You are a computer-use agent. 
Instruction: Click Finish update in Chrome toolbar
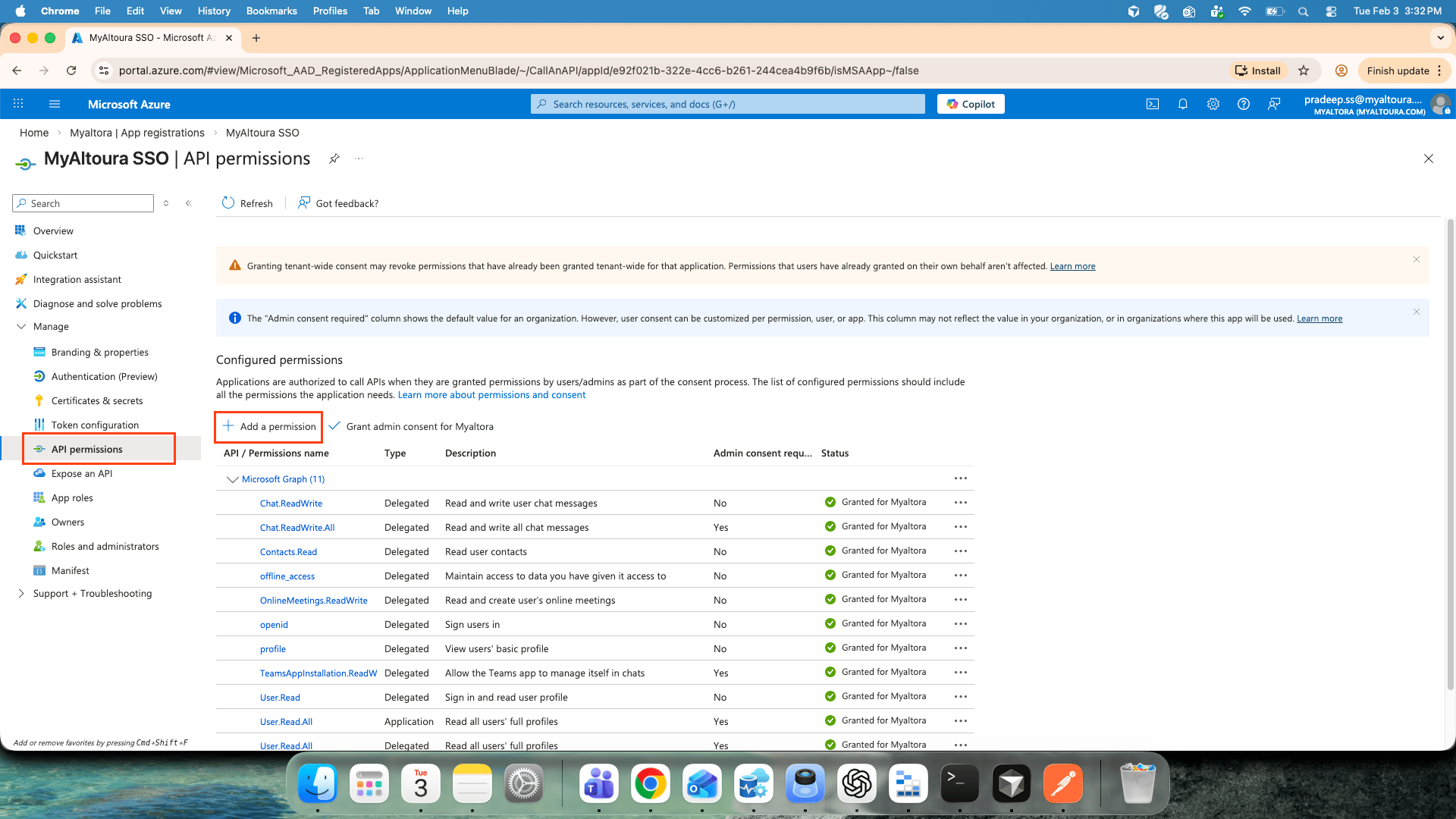(x=1404, y=71)
